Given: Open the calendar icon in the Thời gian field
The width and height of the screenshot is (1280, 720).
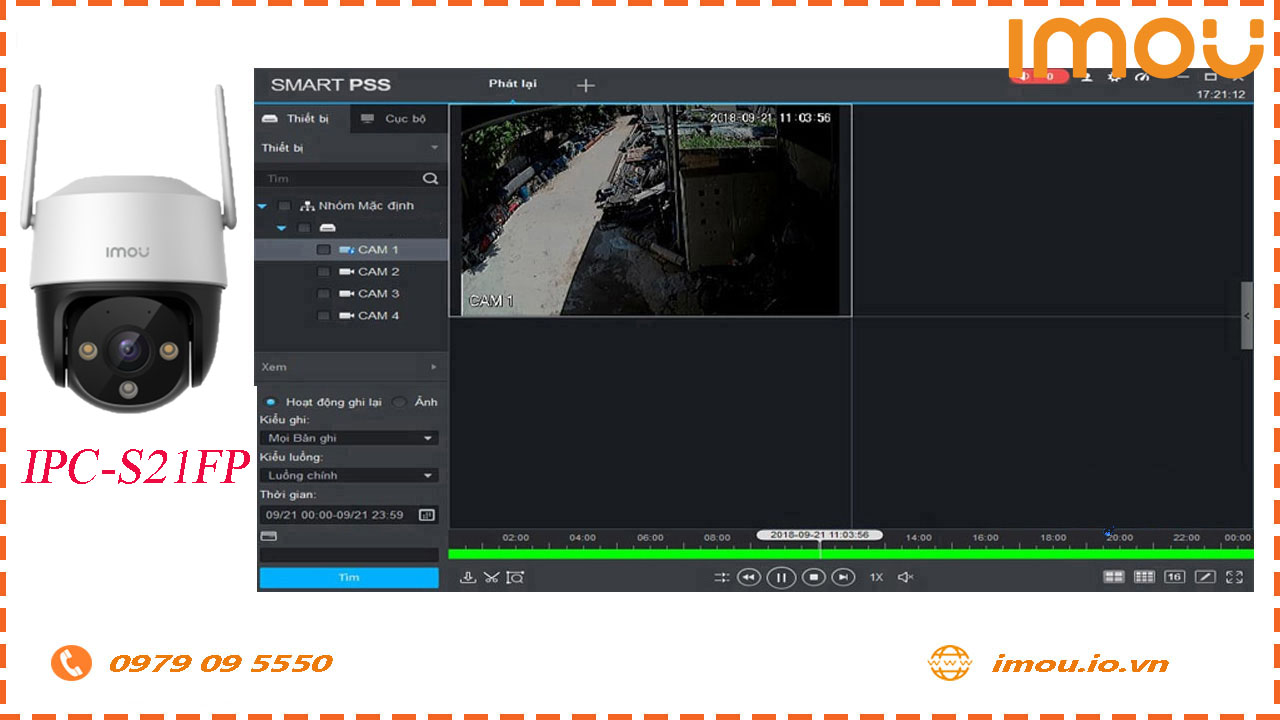Looking at the screenshot, I should (x=427, y=515).
